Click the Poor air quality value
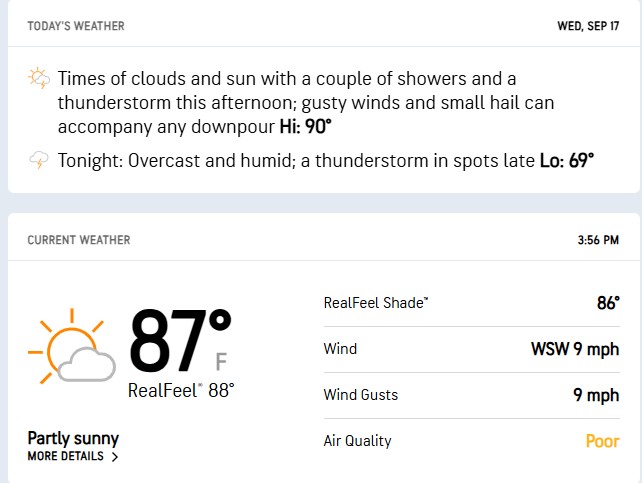This screenshot has width=642, height=483. click(x=601, y=441)
